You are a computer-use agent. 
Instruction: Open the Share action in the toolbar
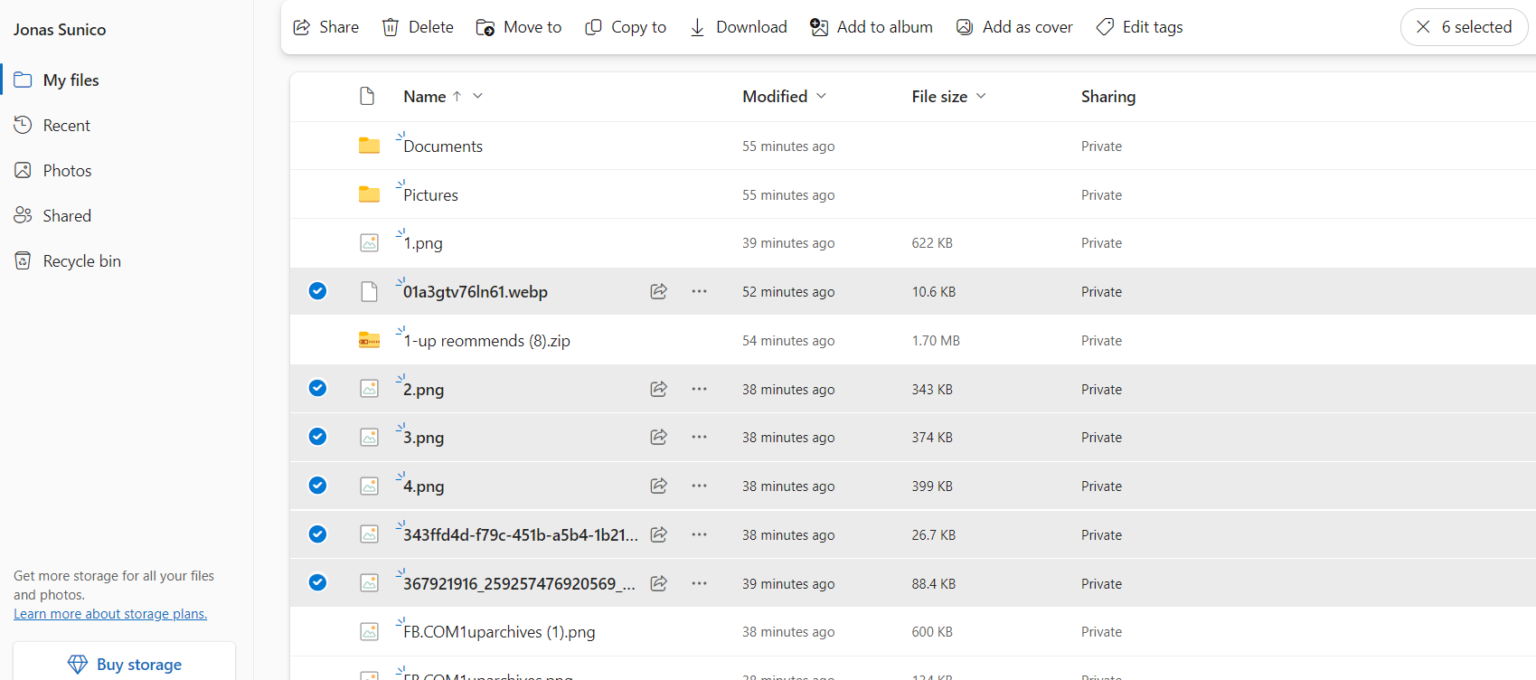point(324,27)
